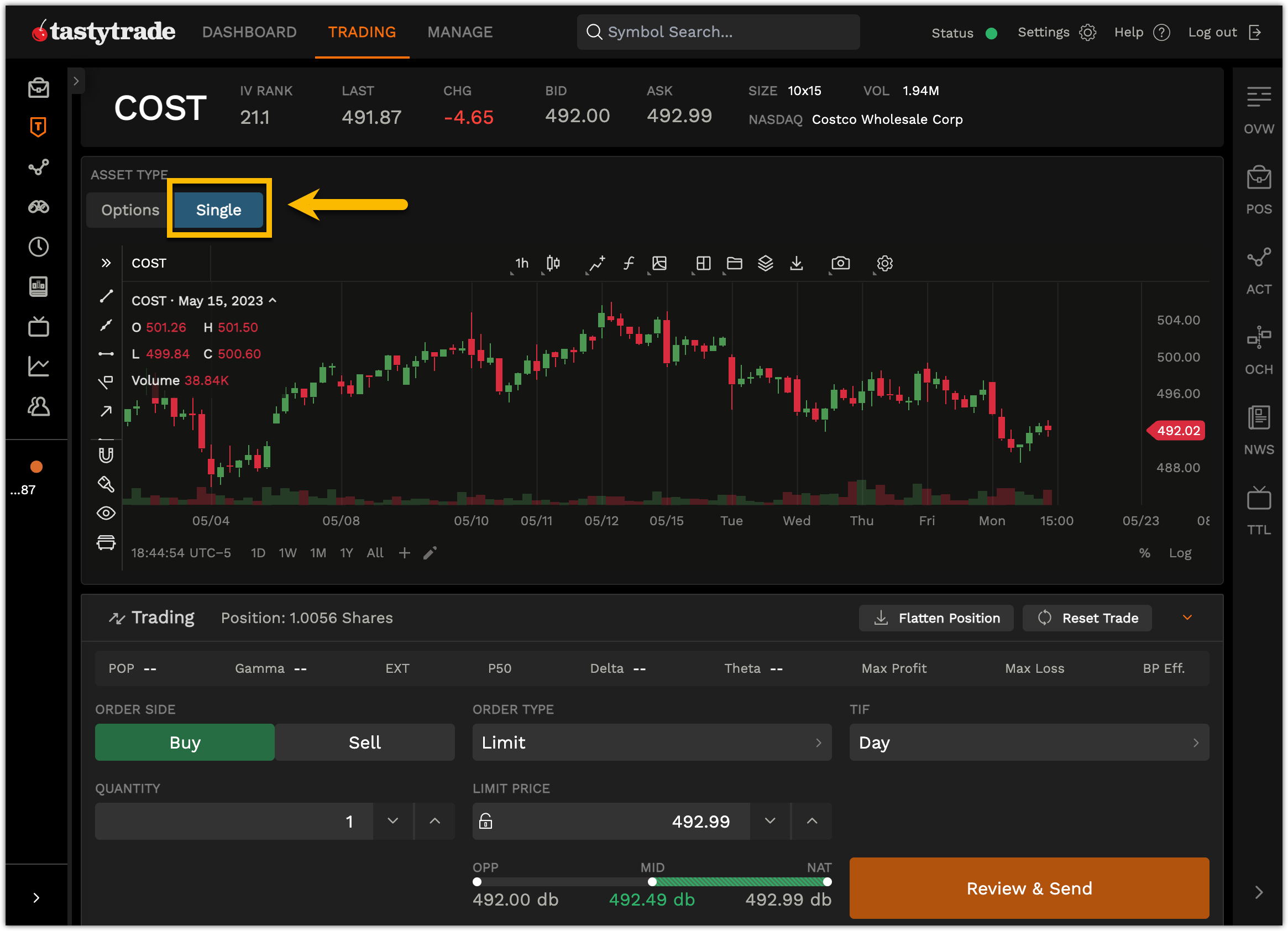Select the magnet snap drawing tool
Viewport: 1288px width, 931px height.
(x=106, y=455)
